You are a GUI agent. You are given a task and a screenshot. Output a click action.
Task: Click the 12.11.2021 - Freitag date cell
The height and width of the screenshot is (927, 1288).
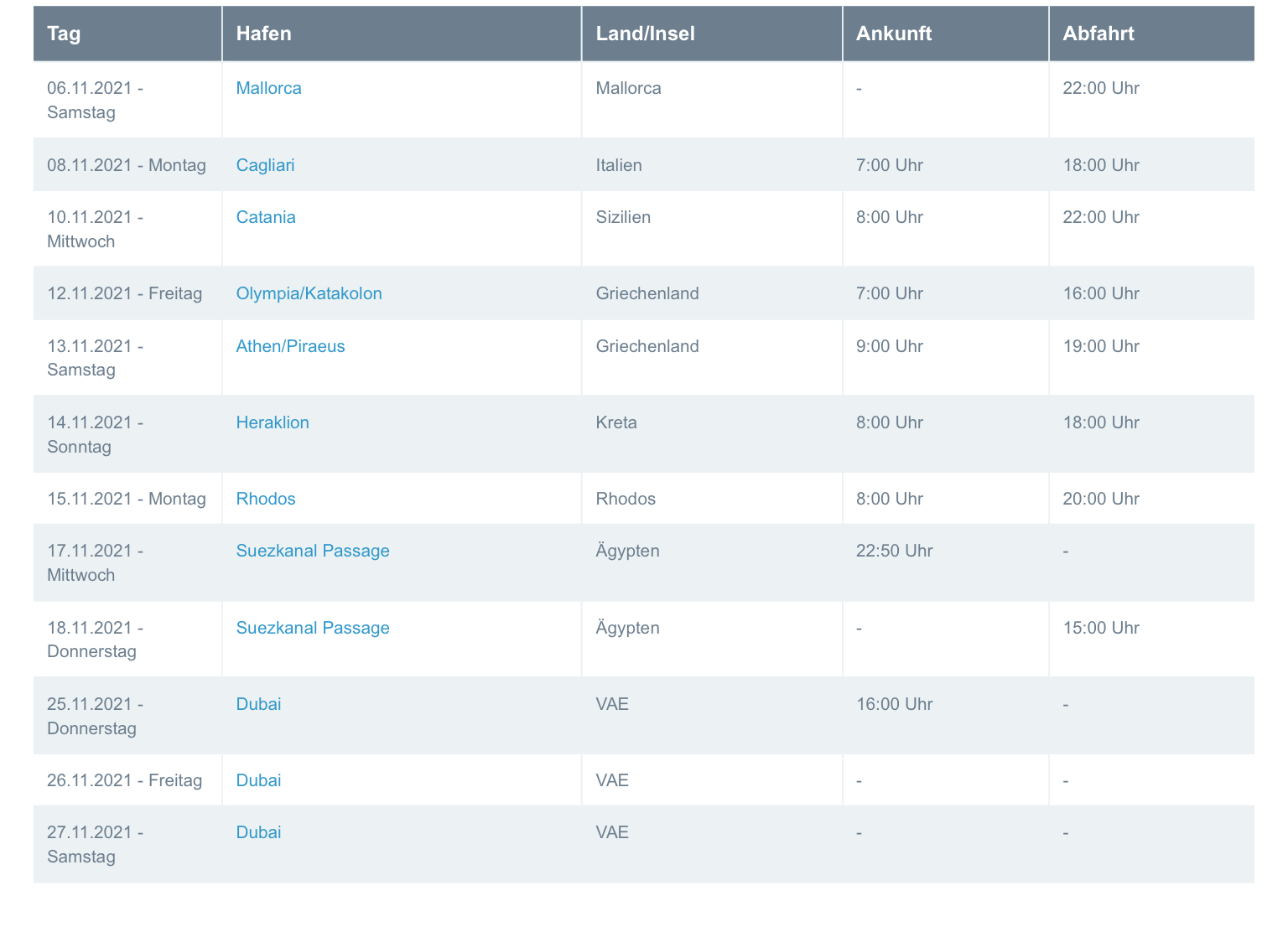(x=125, y=293)
